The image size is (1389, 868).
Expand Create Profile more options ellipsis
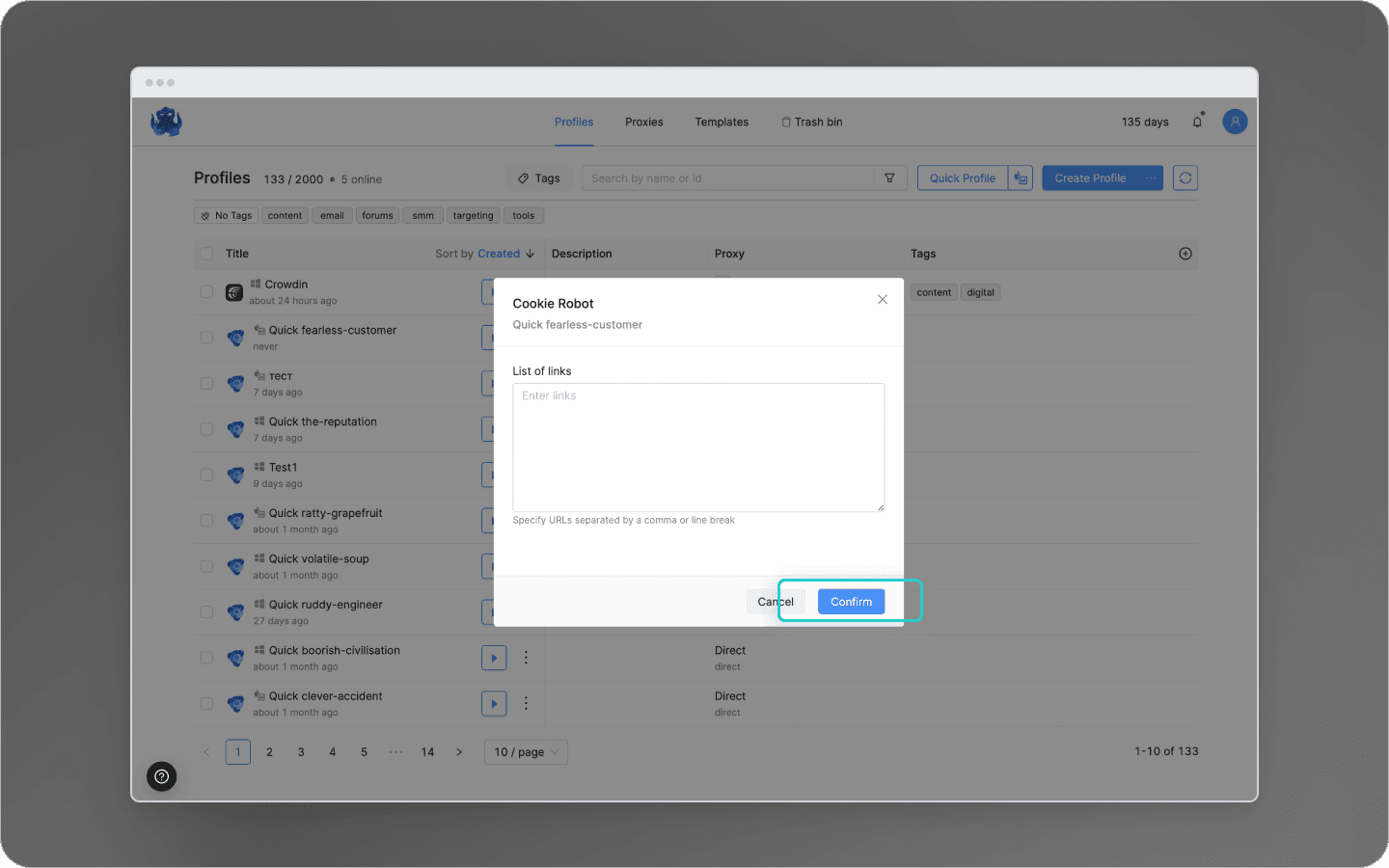coord(1151,178)
